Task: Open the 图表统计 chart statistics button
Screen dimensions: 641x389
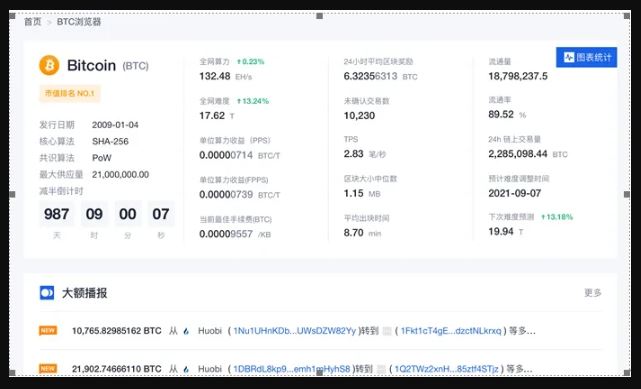Action: click(x=586, y=57)
